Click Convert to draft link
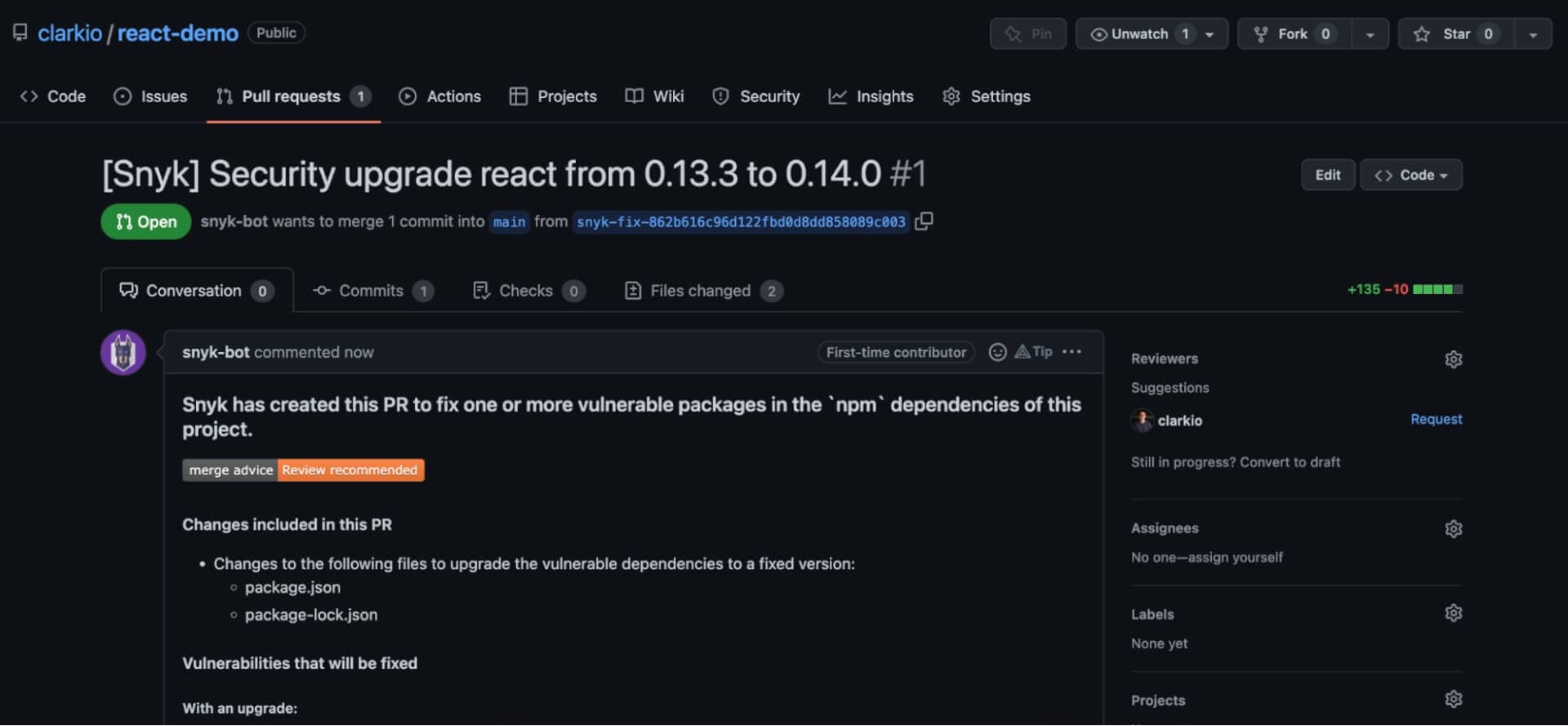Screen dimensions: 1568x726 (1290, 462)
